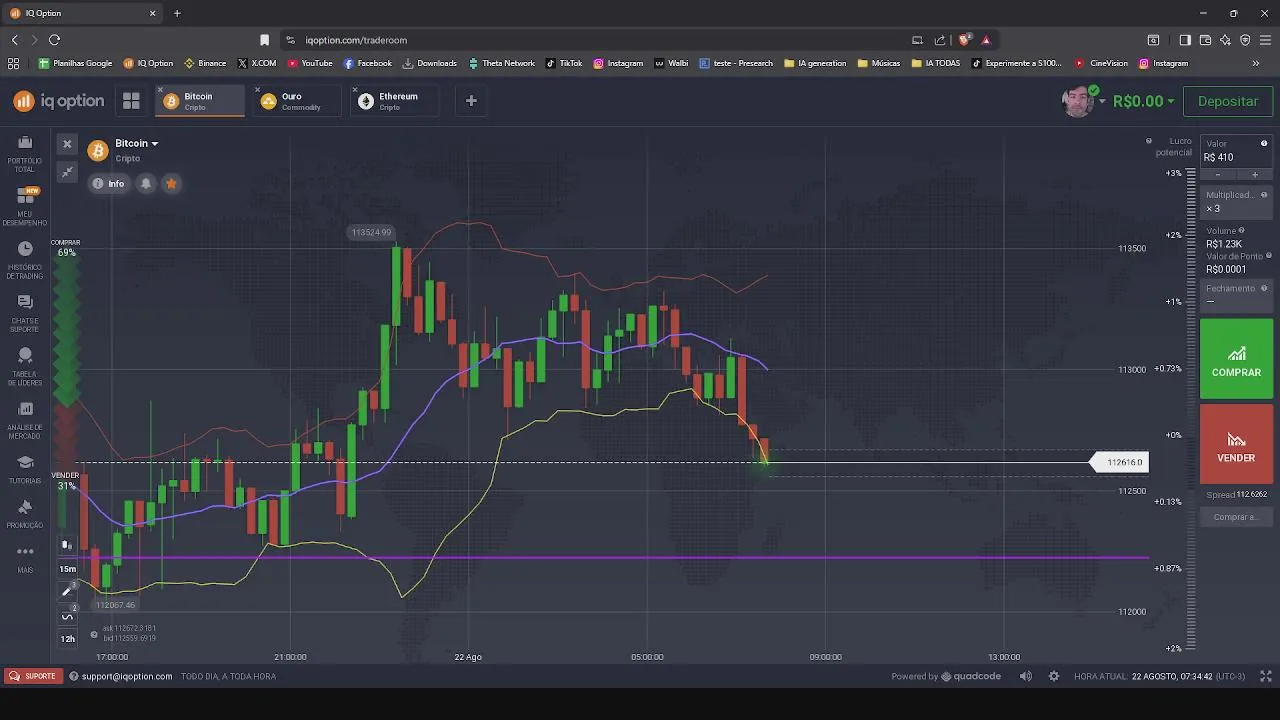1280x720 pixels.
Task: Add a new asset tab with plus
Action: pos(471,101)
